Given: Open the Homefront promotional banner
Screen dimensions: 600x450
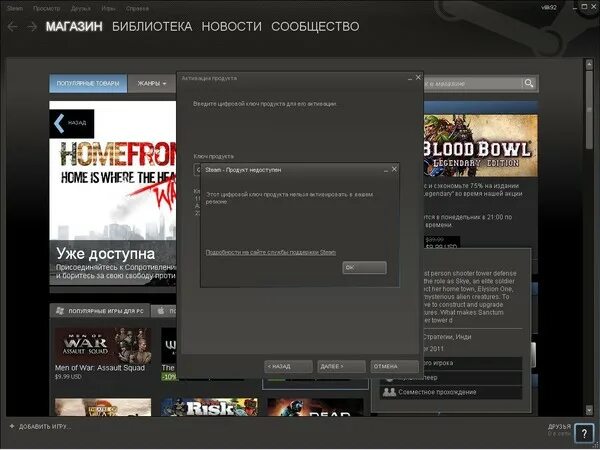Looking at the screenshot, I should click(x=113, y=193).
